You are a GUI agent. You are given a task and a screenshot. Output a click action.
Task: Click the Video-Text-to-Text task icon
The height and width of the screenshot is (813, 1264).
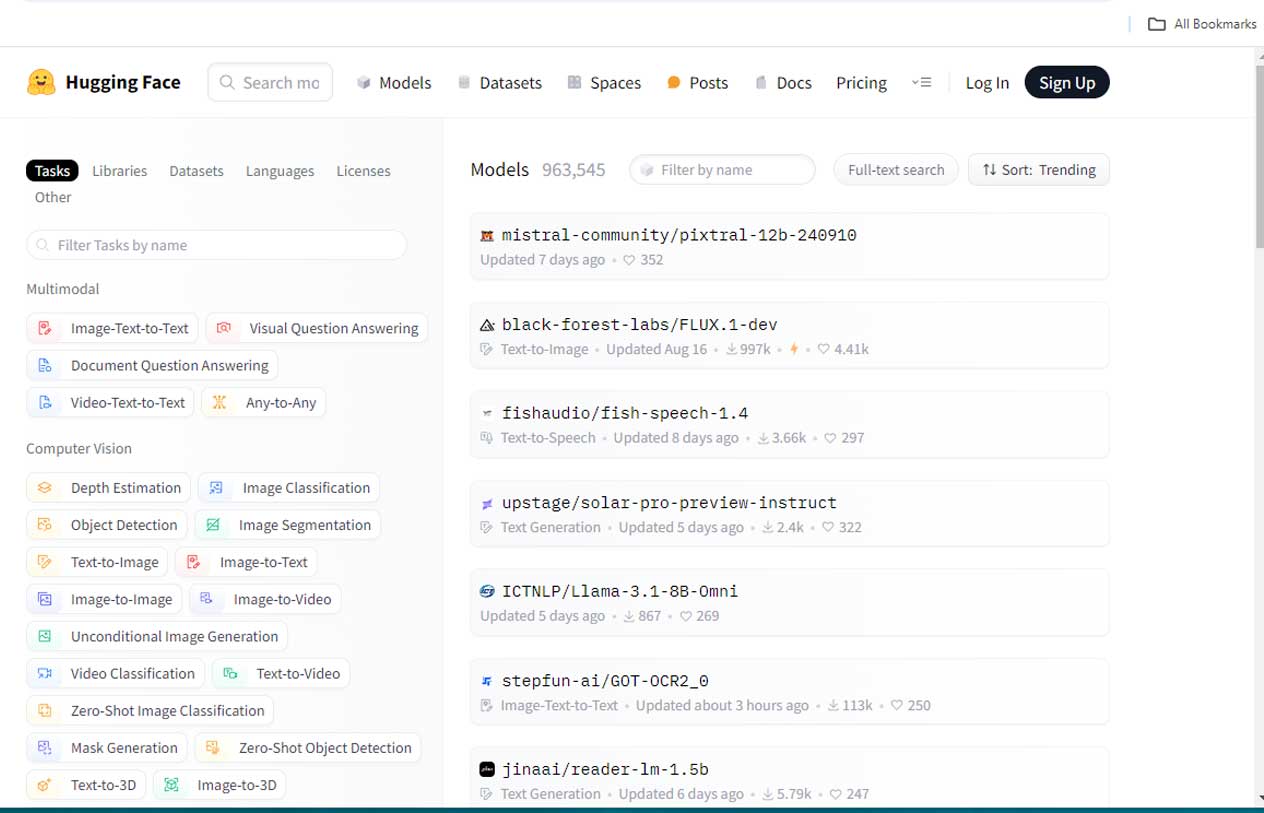[45, 402]
